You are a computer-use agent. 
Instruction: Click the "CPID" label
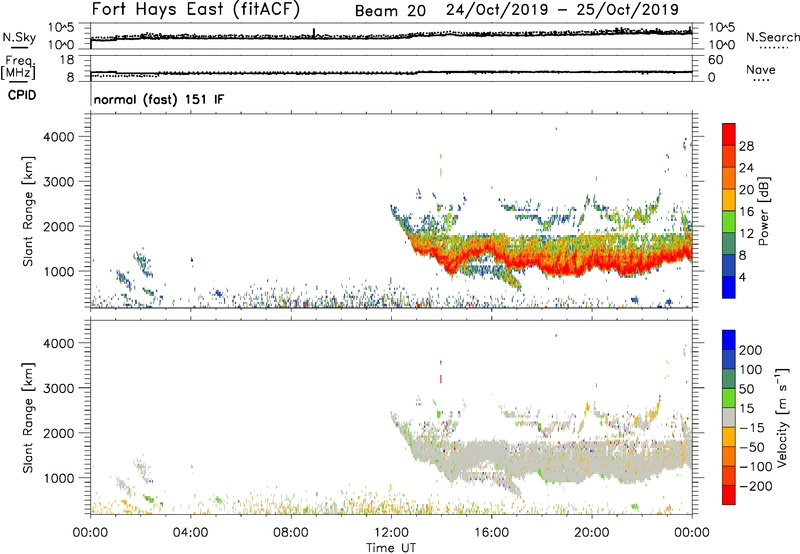tap(22, 95)
